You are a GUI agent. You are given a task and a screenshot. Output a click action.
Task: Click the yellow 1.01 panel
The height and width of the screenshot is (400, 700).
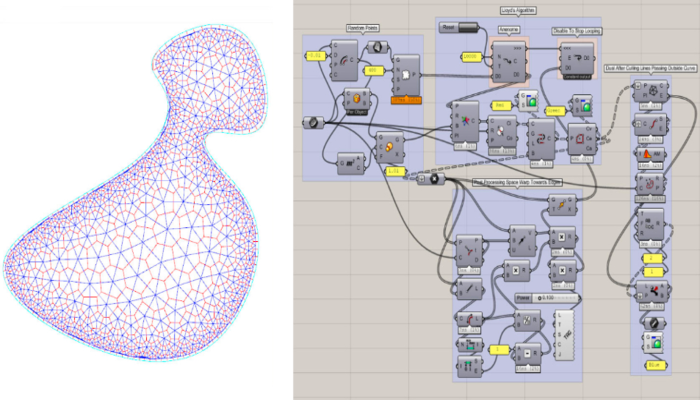point(394,171)
